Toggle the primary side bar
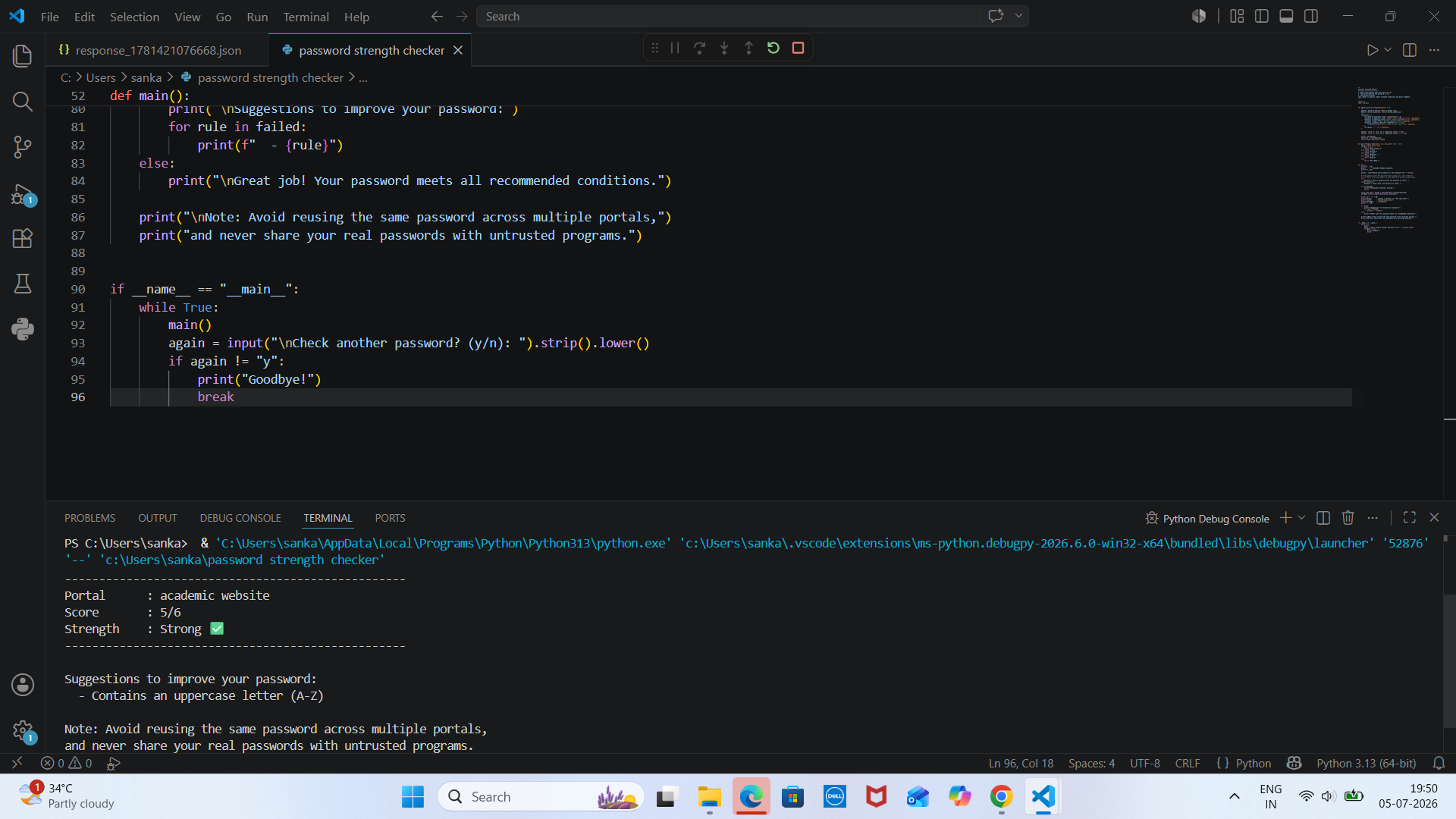Viewport: 1456px width, 819px height. [x=1262, y=16]
